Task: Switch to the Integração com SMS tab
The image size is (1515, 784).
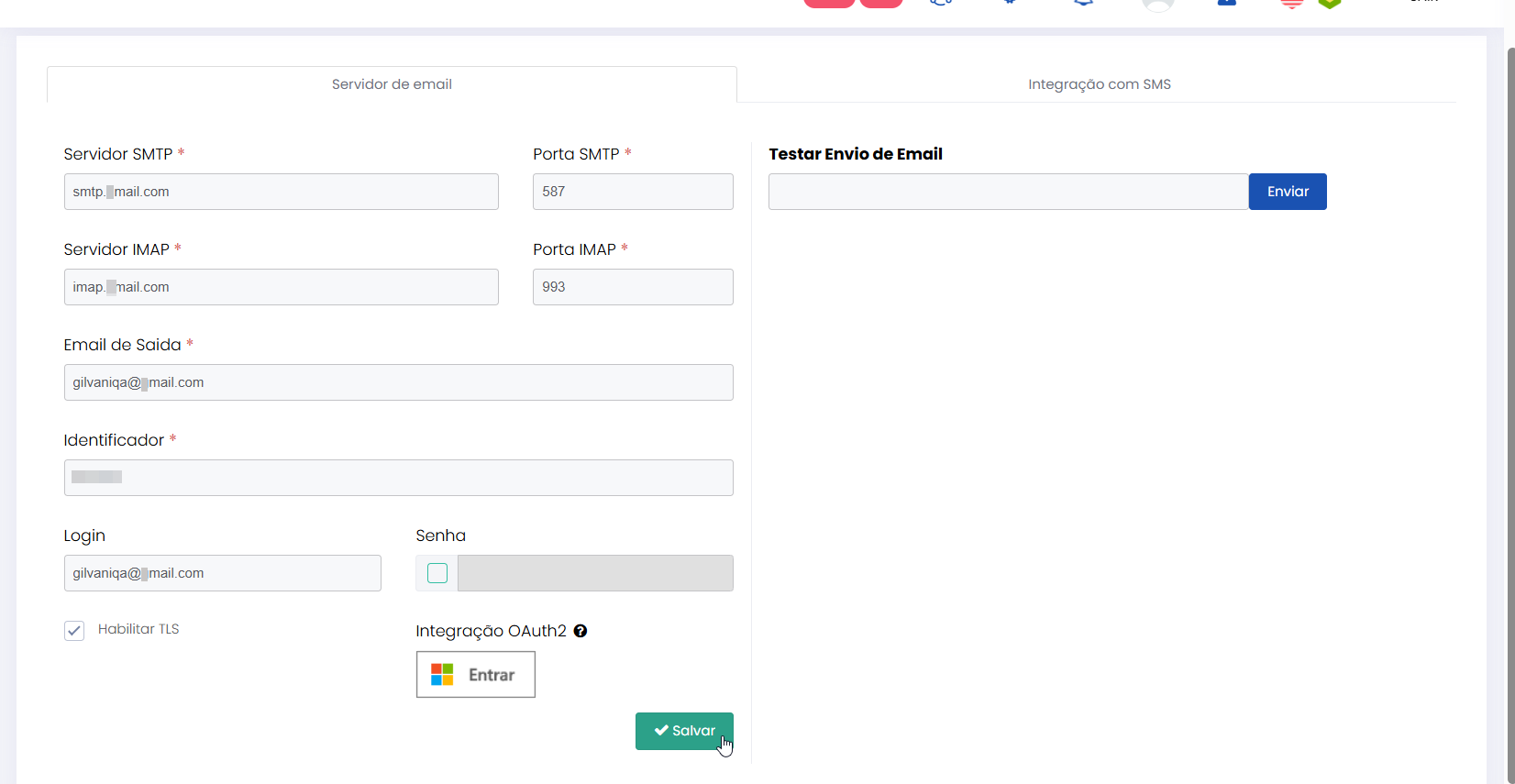Action: pos(1099,84)
